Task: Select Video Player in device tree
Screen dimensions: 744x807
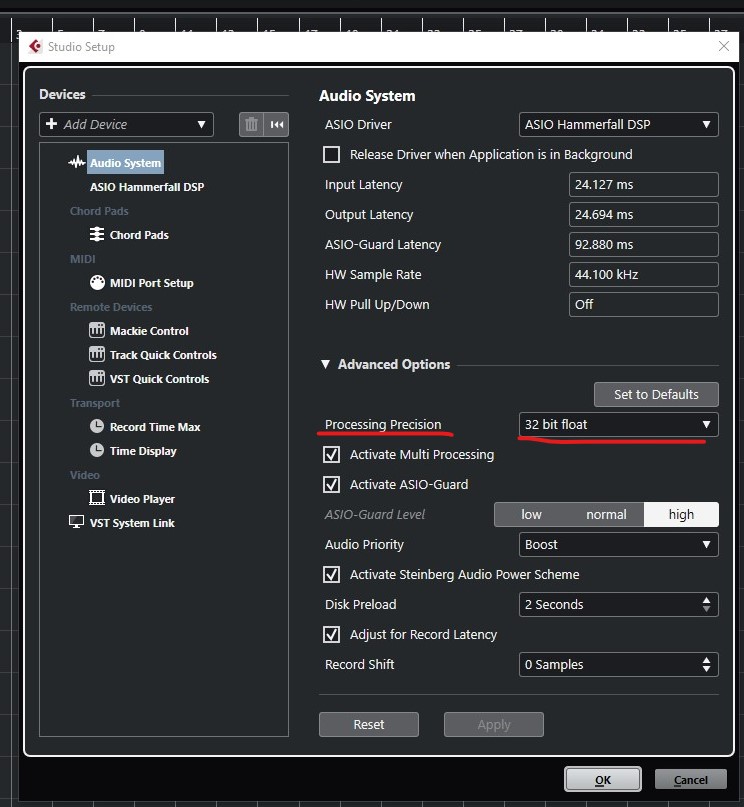Action: tap(142, 499)
